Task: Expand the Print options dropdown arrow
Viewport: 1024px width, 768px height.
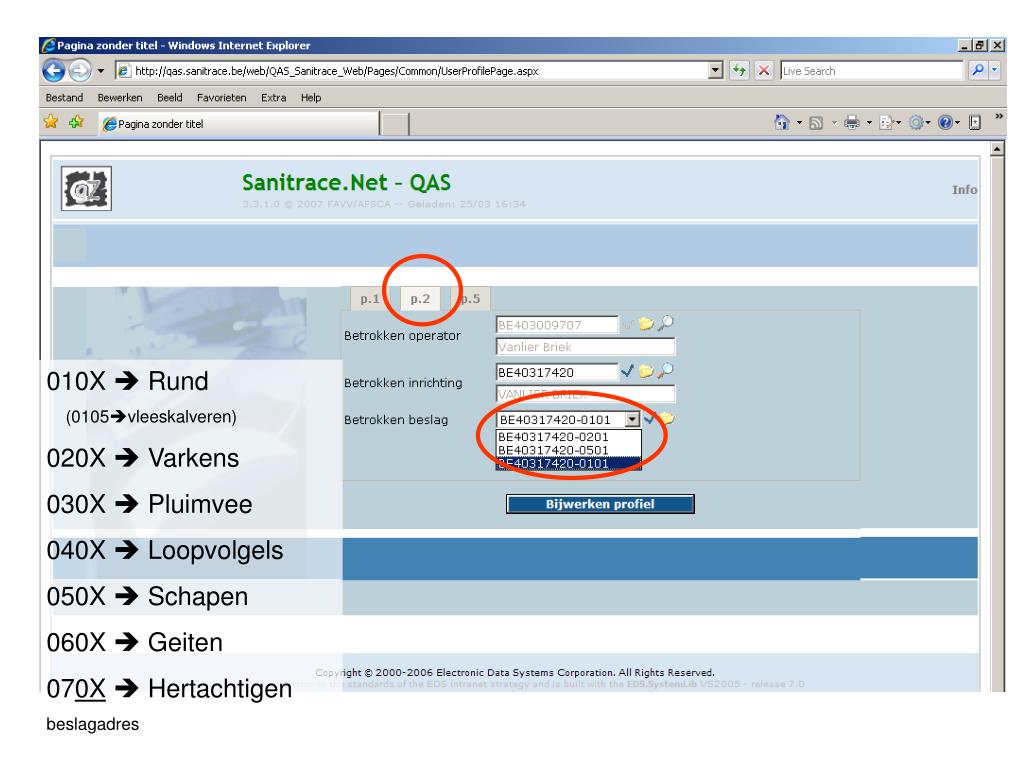Action: [x=869, y=123]
